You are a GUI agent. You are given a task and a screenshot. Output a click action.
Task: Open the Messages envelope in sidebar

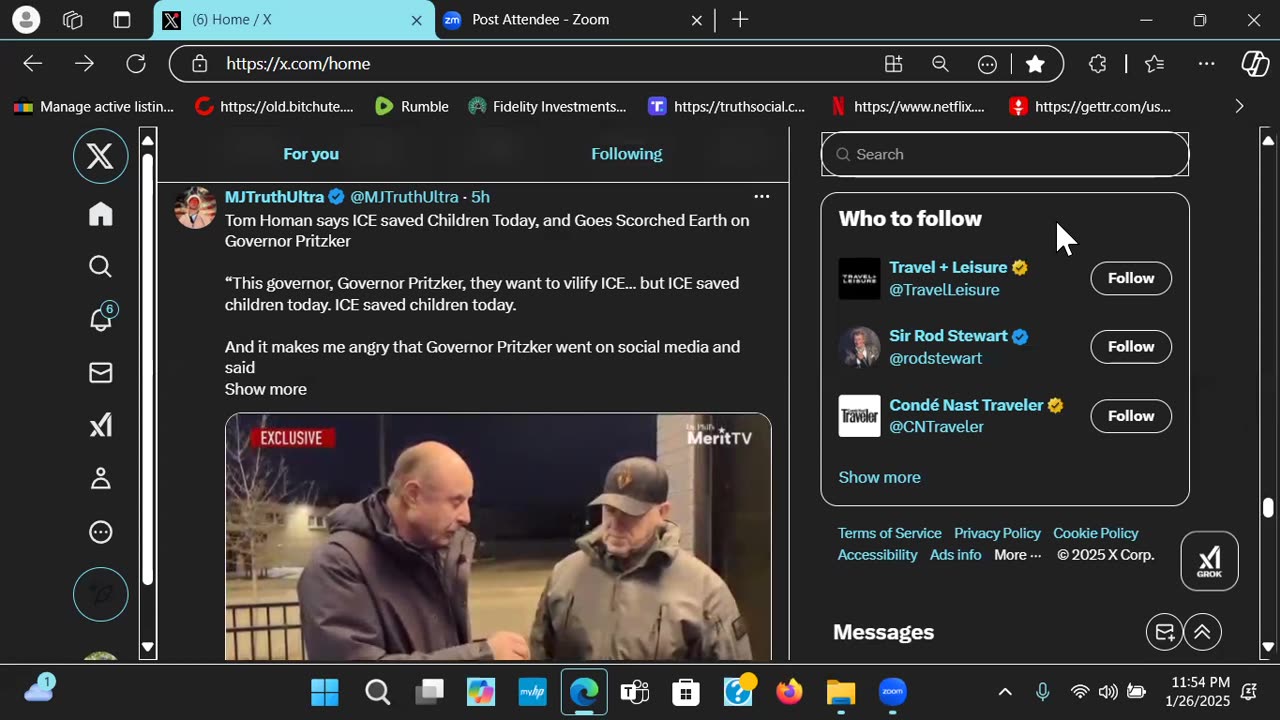coord(100,373)
